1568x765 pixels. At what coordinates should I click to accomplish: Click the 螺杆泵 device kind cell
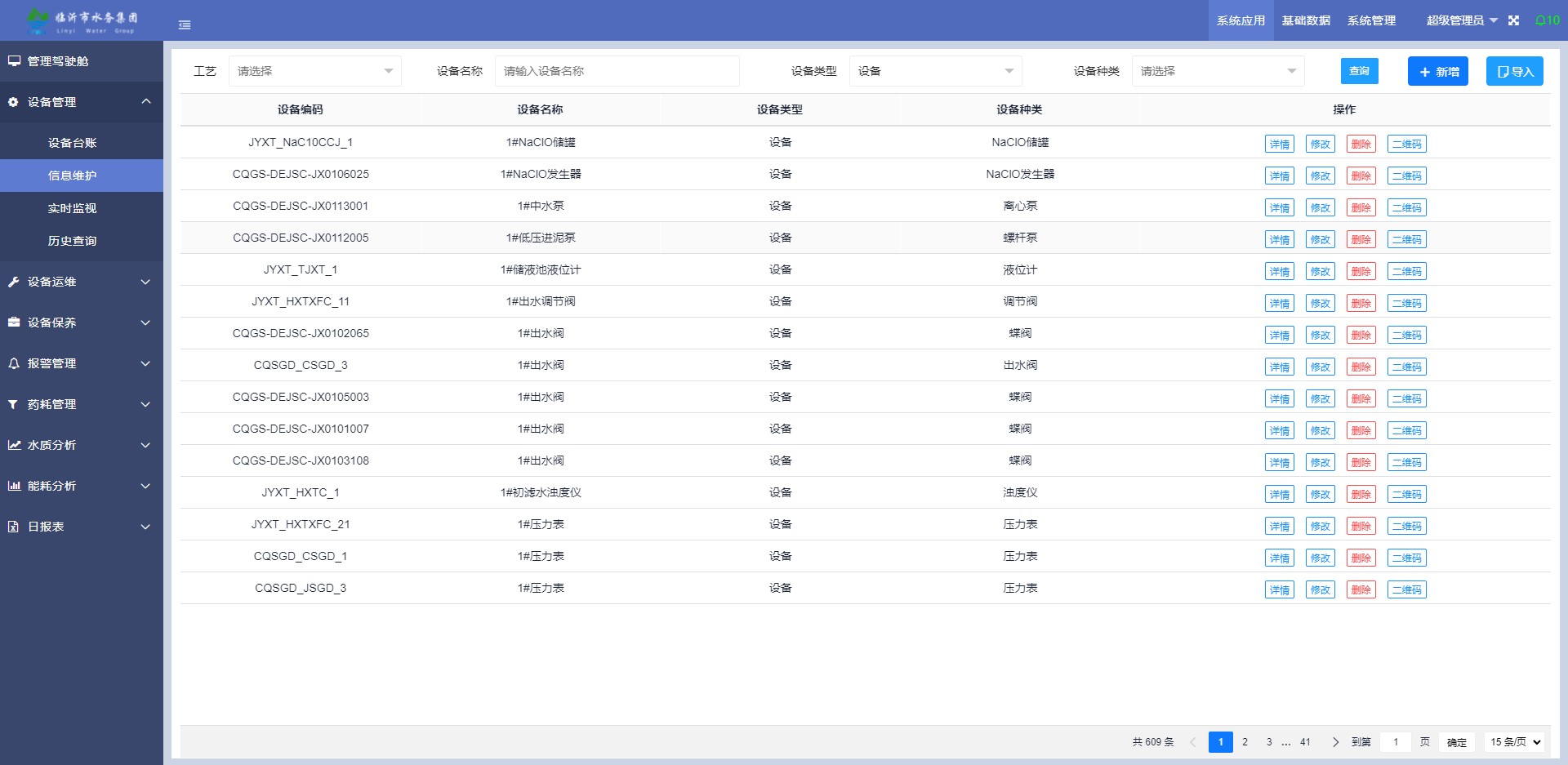pos(1020,238)
